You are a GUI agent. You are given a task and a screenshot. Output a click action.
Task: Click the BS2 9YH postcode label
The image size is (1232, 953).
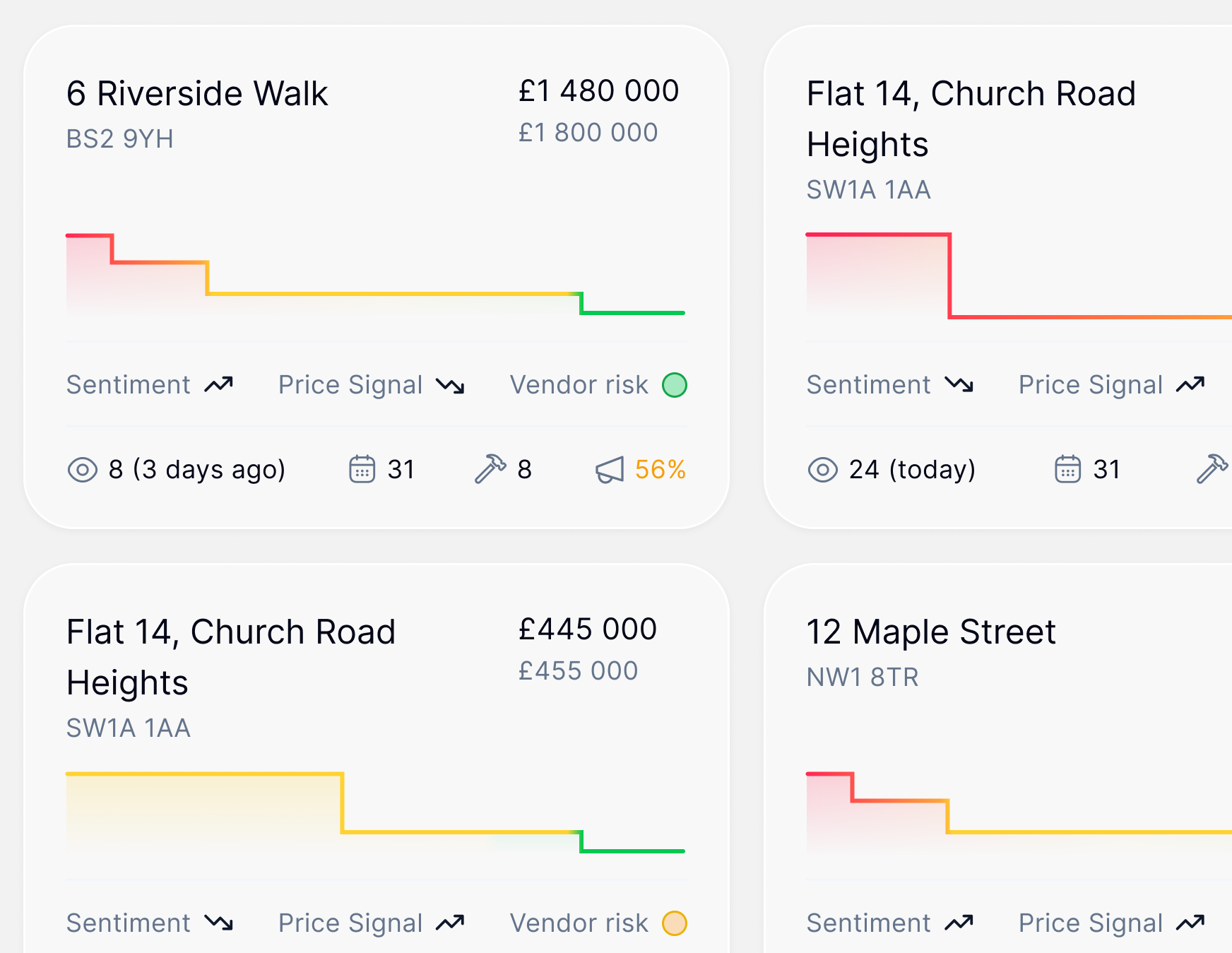coord(120,139)
